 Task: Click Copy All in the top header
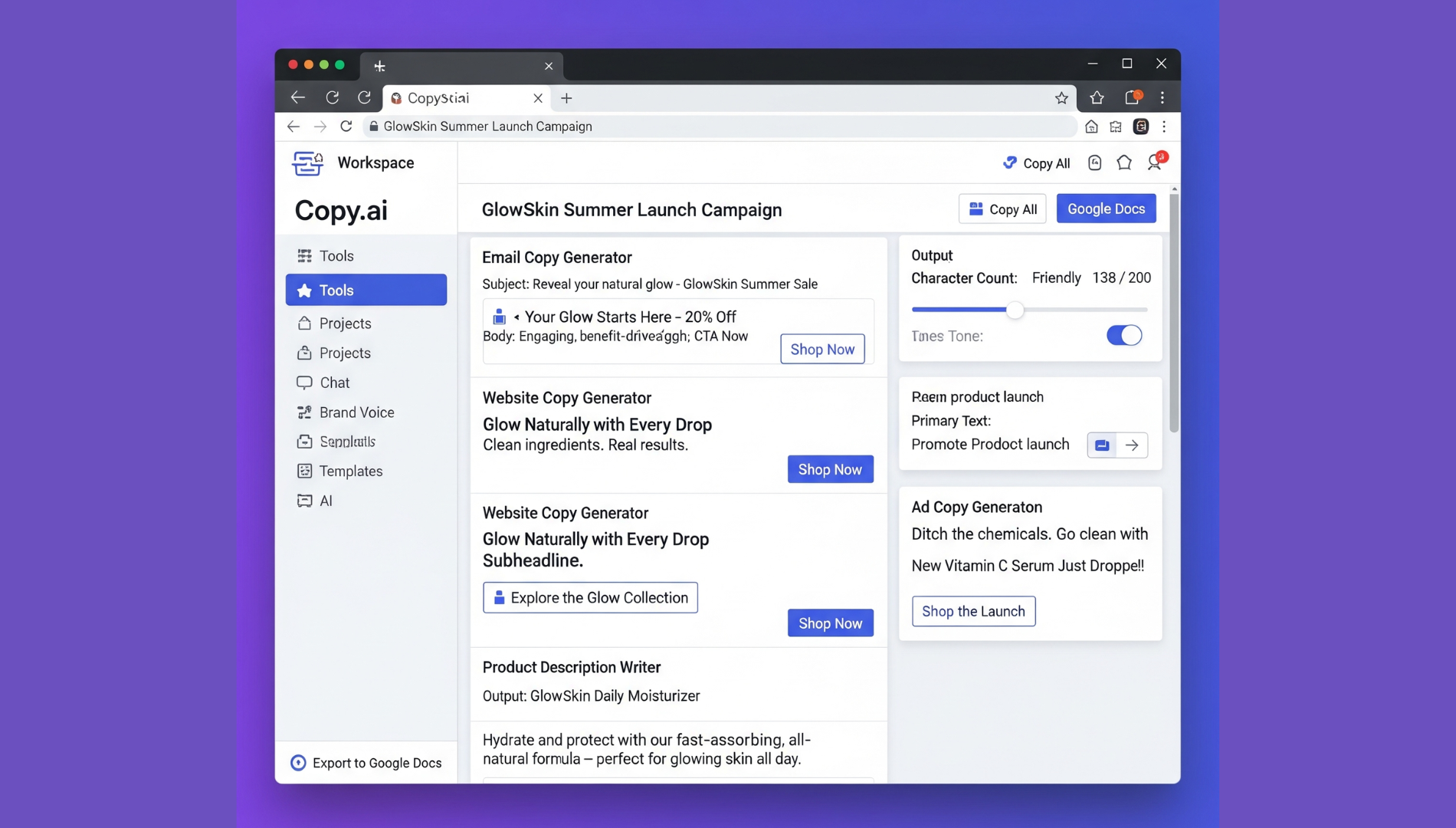pyautogui.click(x=1036, y=163)
